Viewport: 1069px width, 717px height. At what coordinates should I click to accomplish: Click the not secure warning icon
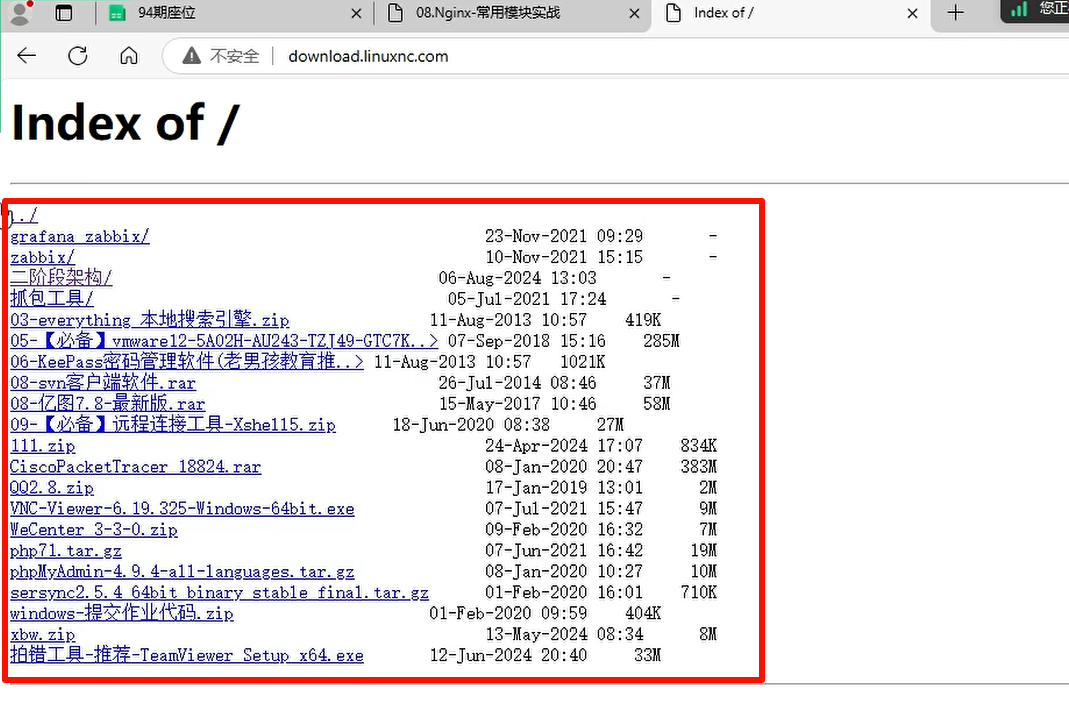[x=191, y=56]
